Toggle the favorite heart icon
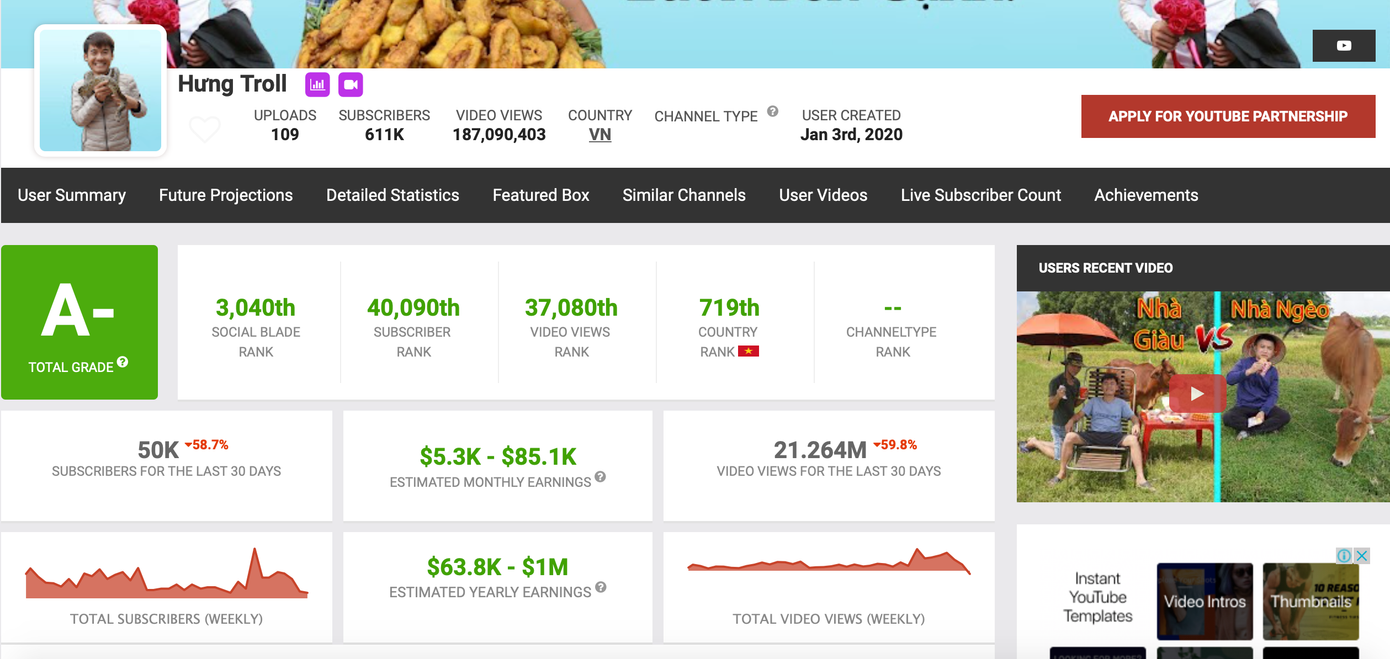 click(x=205, y=129)
